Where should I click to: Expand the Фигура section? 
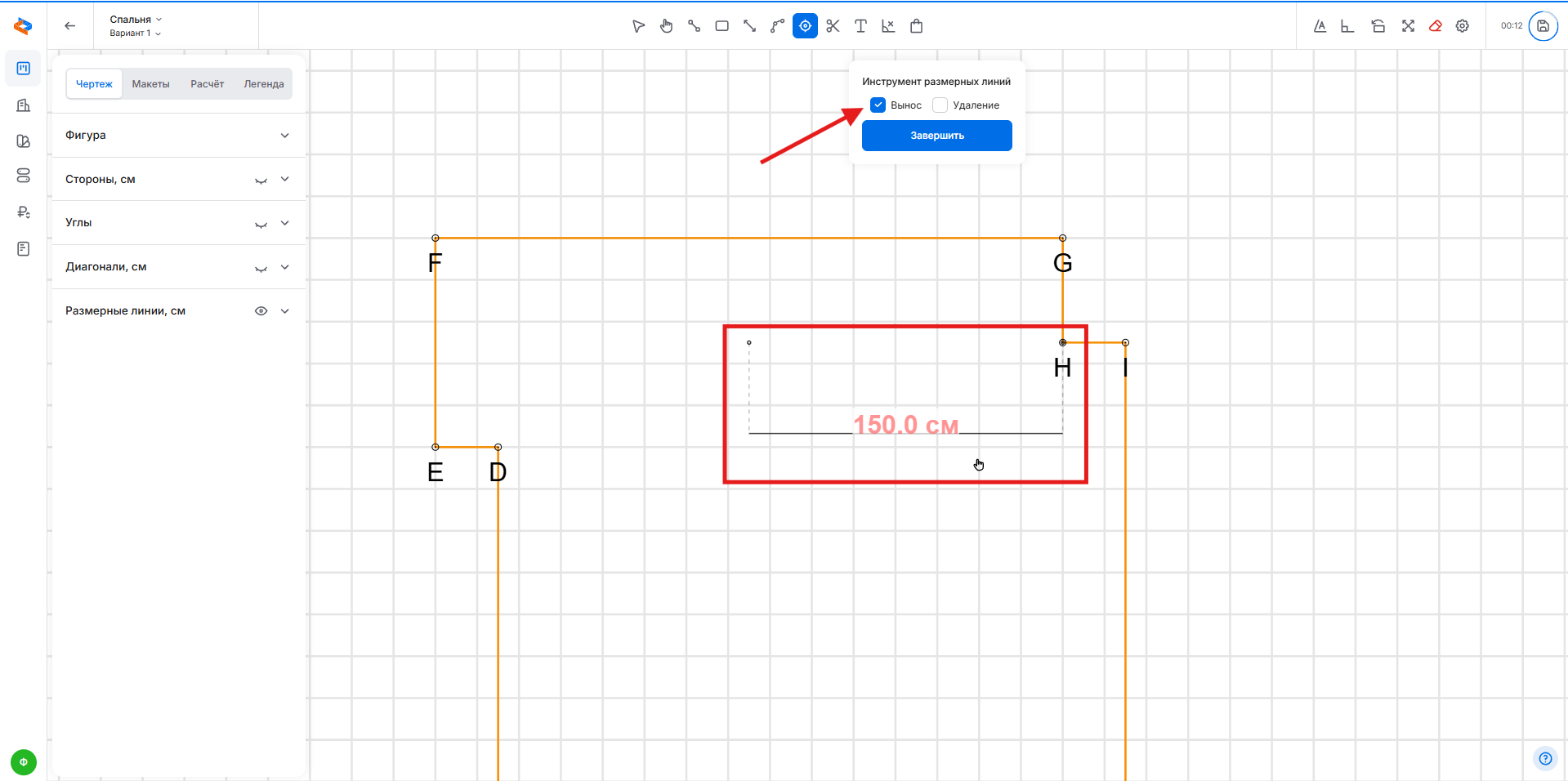[x=284, y=136]
